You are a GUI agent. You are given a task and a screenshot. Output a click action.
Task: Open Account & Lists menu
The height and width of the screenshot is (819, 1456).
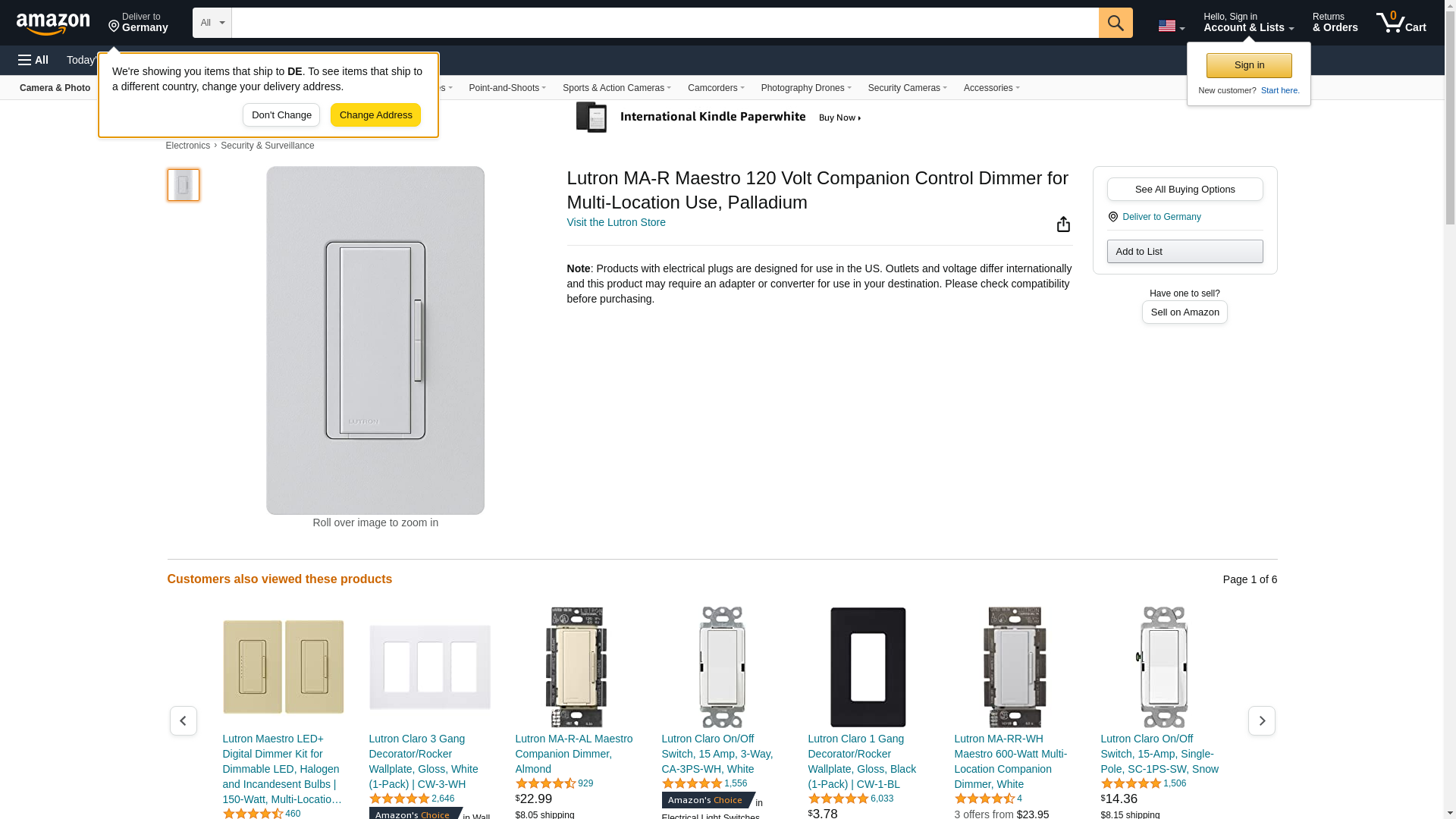click(1248, 23)
